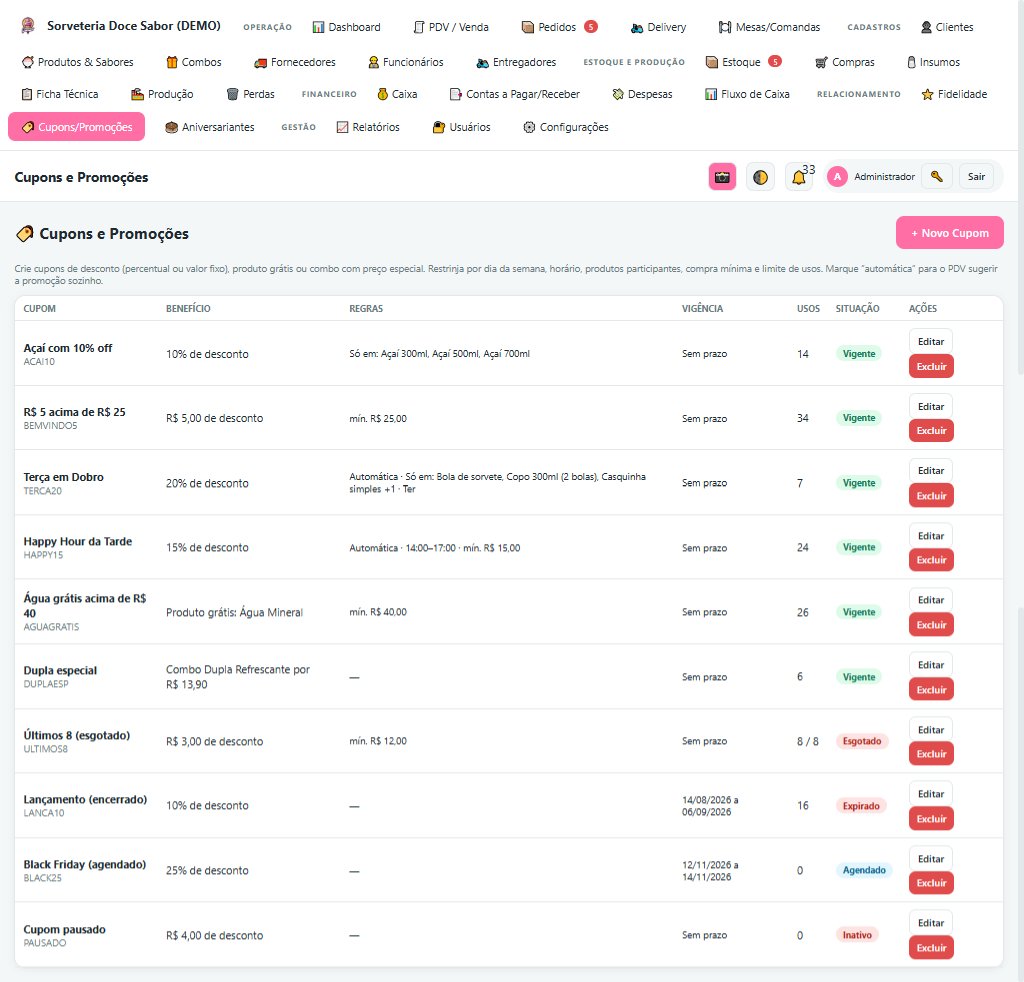The image size is (1024, 982).
Task: Open notifications bell showing 33
Action: (799, 177)
